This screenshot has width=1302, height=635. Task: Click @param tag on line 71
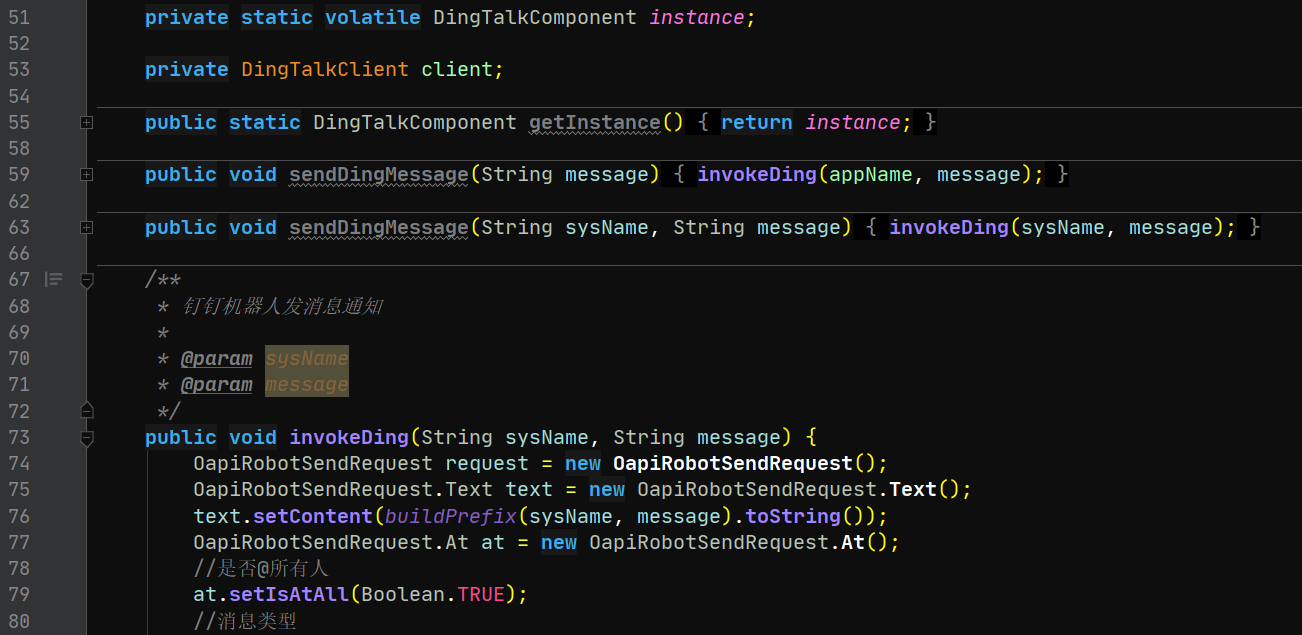coord(217,384)
